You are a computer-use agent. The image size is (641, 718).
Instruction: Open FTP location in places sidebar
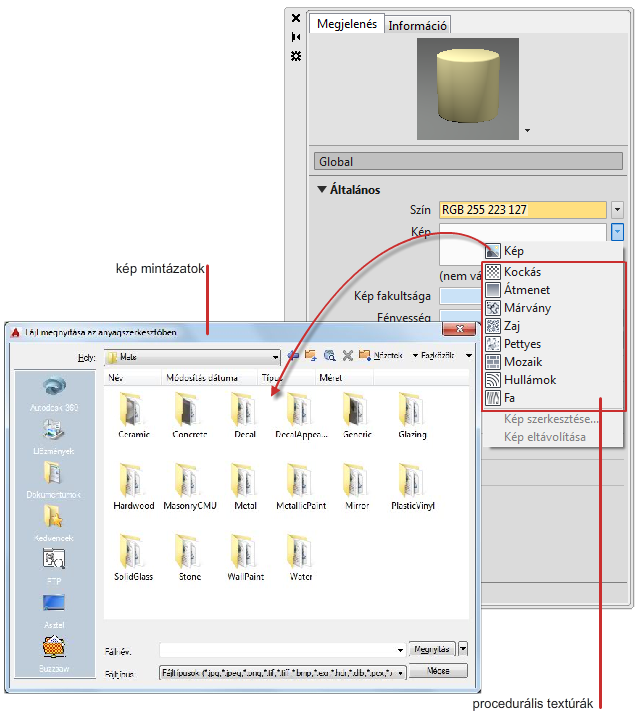tap(54, 566)
